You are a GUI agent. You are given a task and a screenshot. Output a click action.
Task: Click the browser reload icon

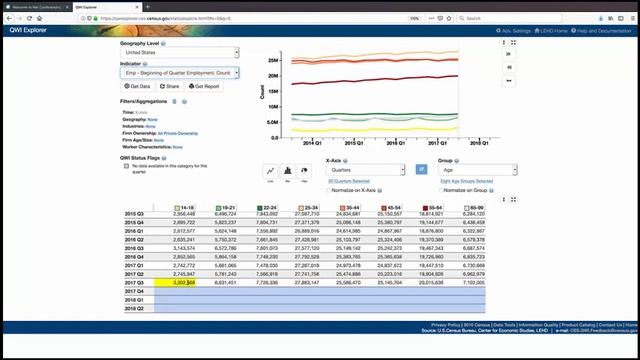29,18
